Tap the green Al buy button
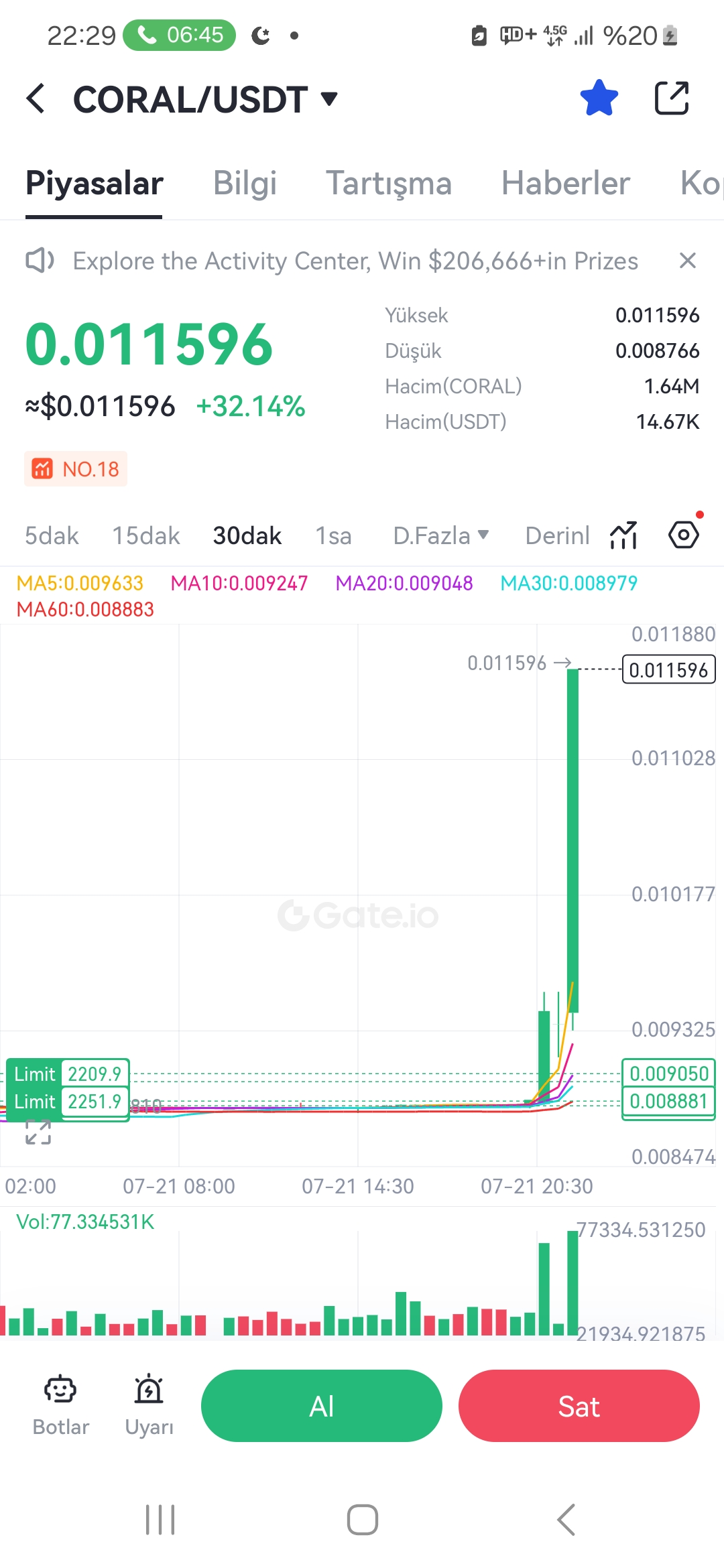This screenshot has width=724, height=1568. click(x=322, y=1406)
